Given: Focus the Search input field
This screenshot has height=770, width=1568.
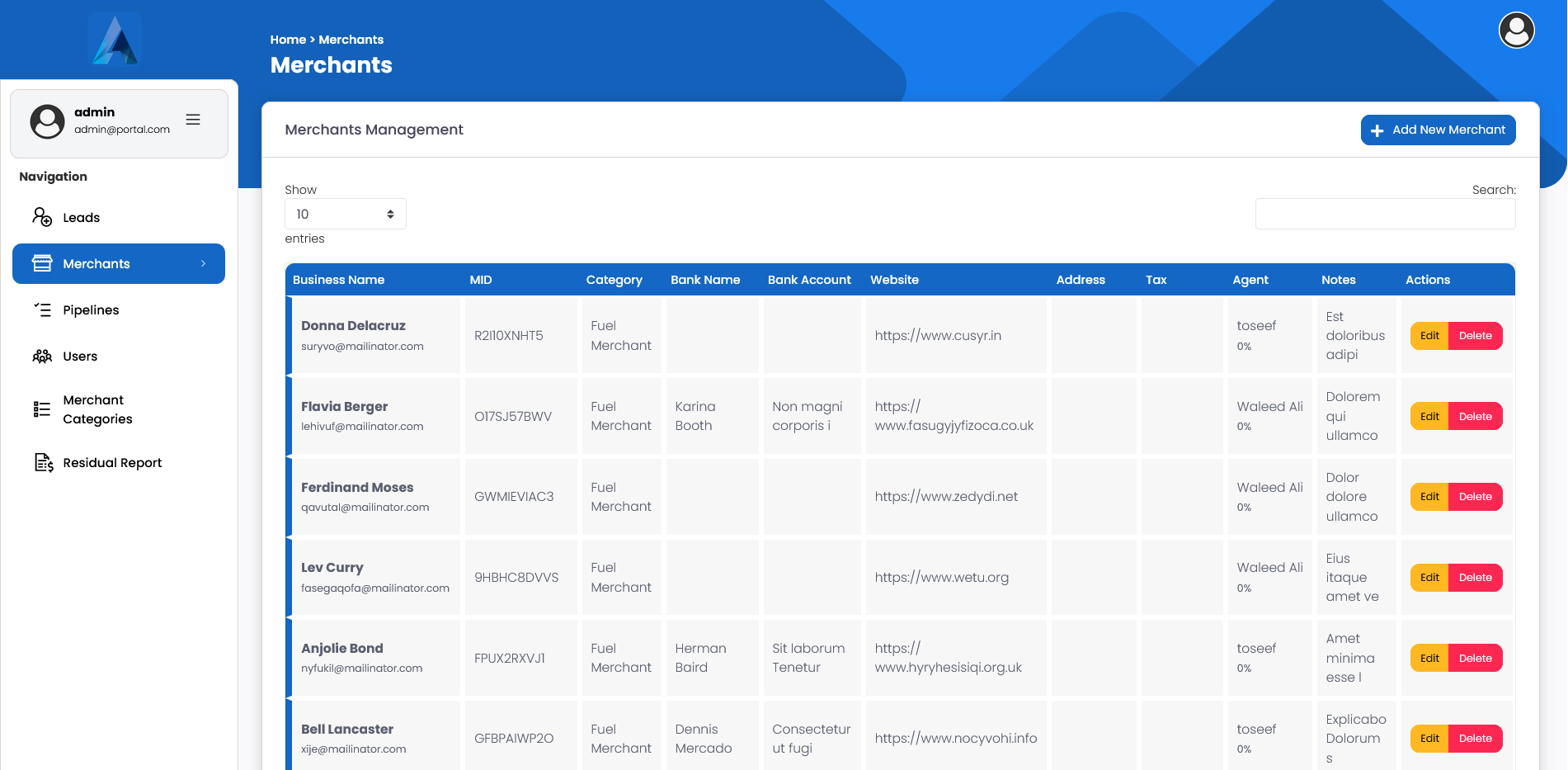Looking at the screenshot, I should pos(1385,214).
